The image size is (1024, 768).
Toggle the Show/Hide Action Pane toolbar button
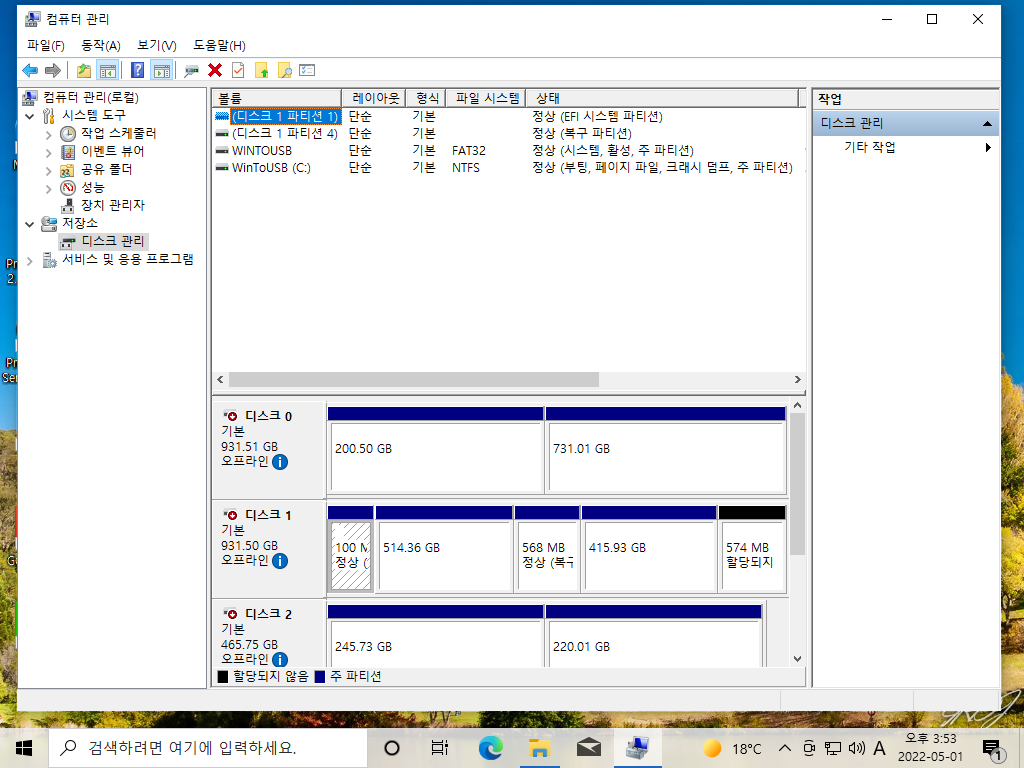click(x=161, y=71)
